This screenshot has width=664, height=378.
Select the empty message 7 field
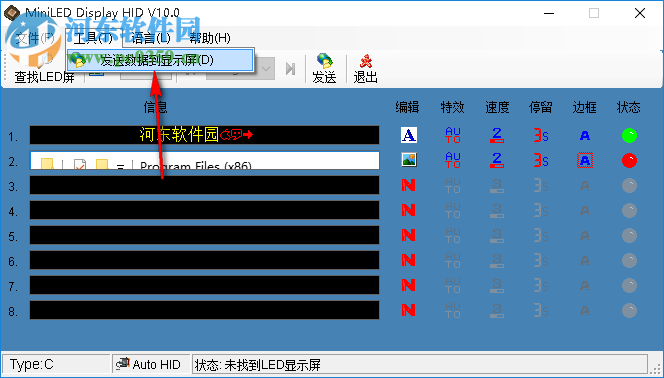[205, 285]
